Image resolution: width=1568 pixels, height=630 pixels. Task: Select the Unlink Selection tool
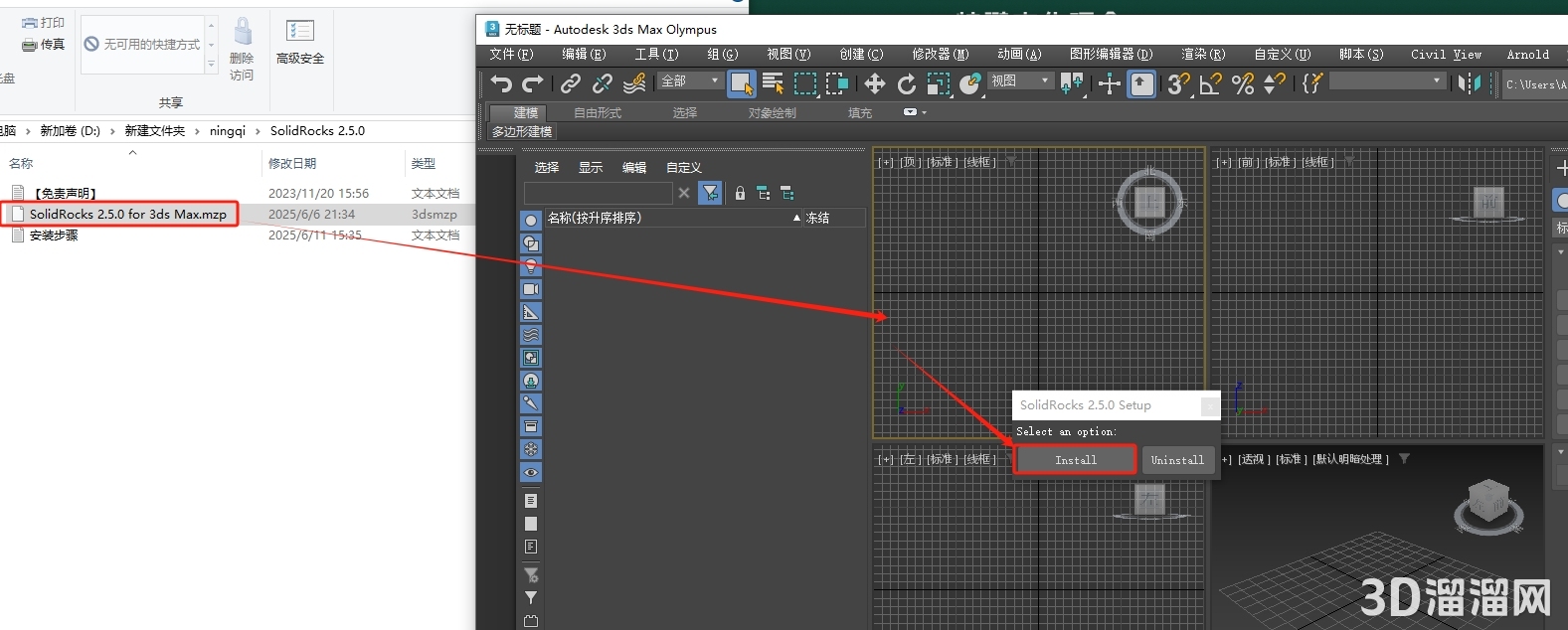[603, 83]
